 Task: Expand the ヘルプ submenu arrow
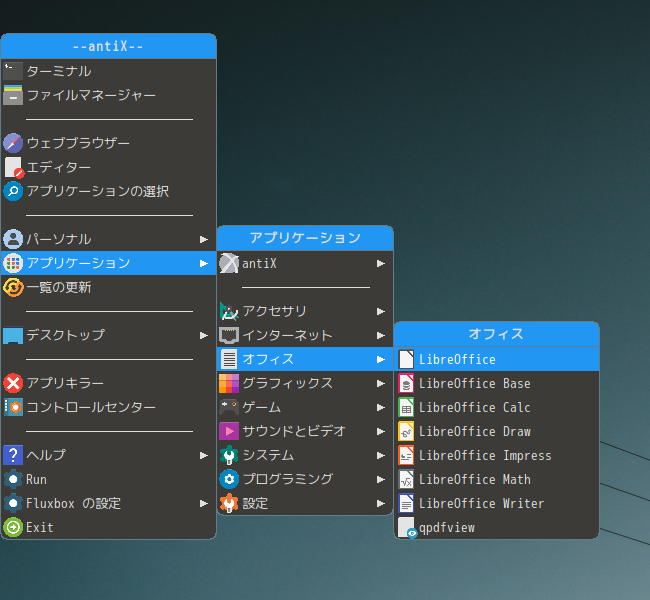[x=204, y=455]
